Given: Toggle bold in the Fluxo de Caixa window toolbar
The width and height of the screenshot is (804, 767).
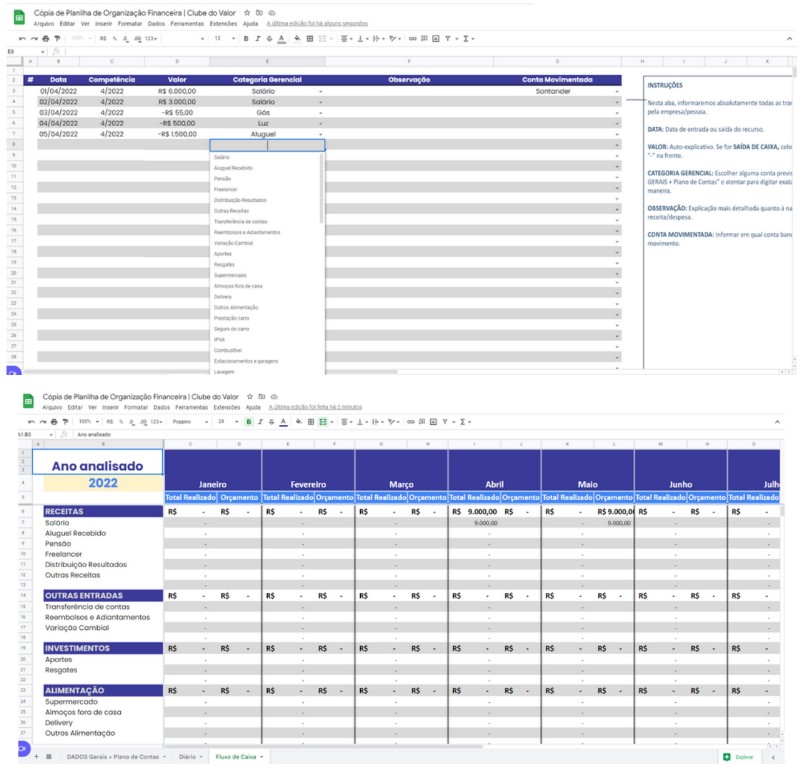Looking at the screenshot, I should tap(249, 422).
